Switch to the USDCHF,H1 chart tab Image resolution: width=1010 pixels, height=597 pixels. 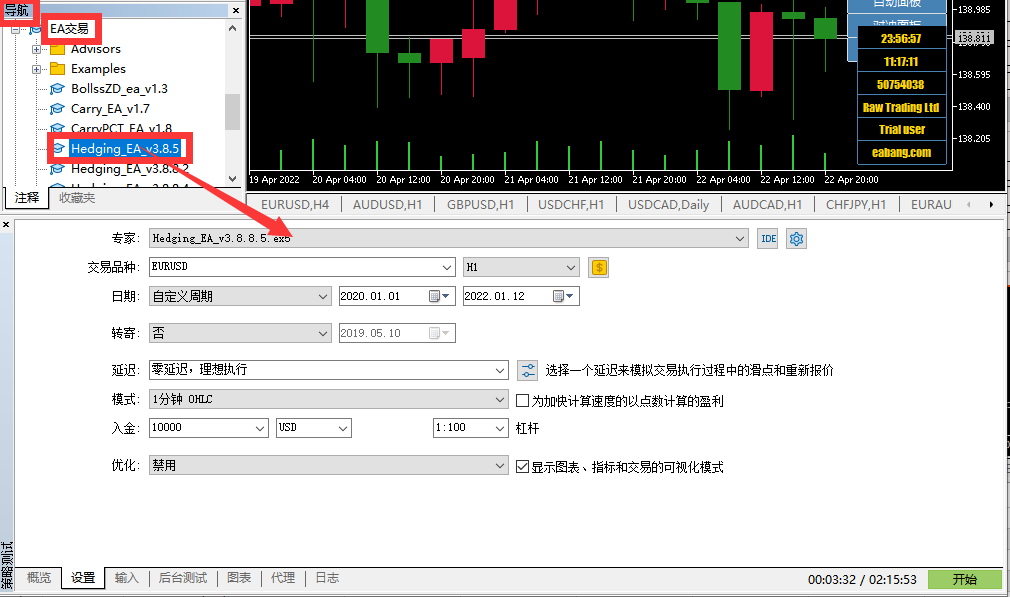tap(571, 204)
